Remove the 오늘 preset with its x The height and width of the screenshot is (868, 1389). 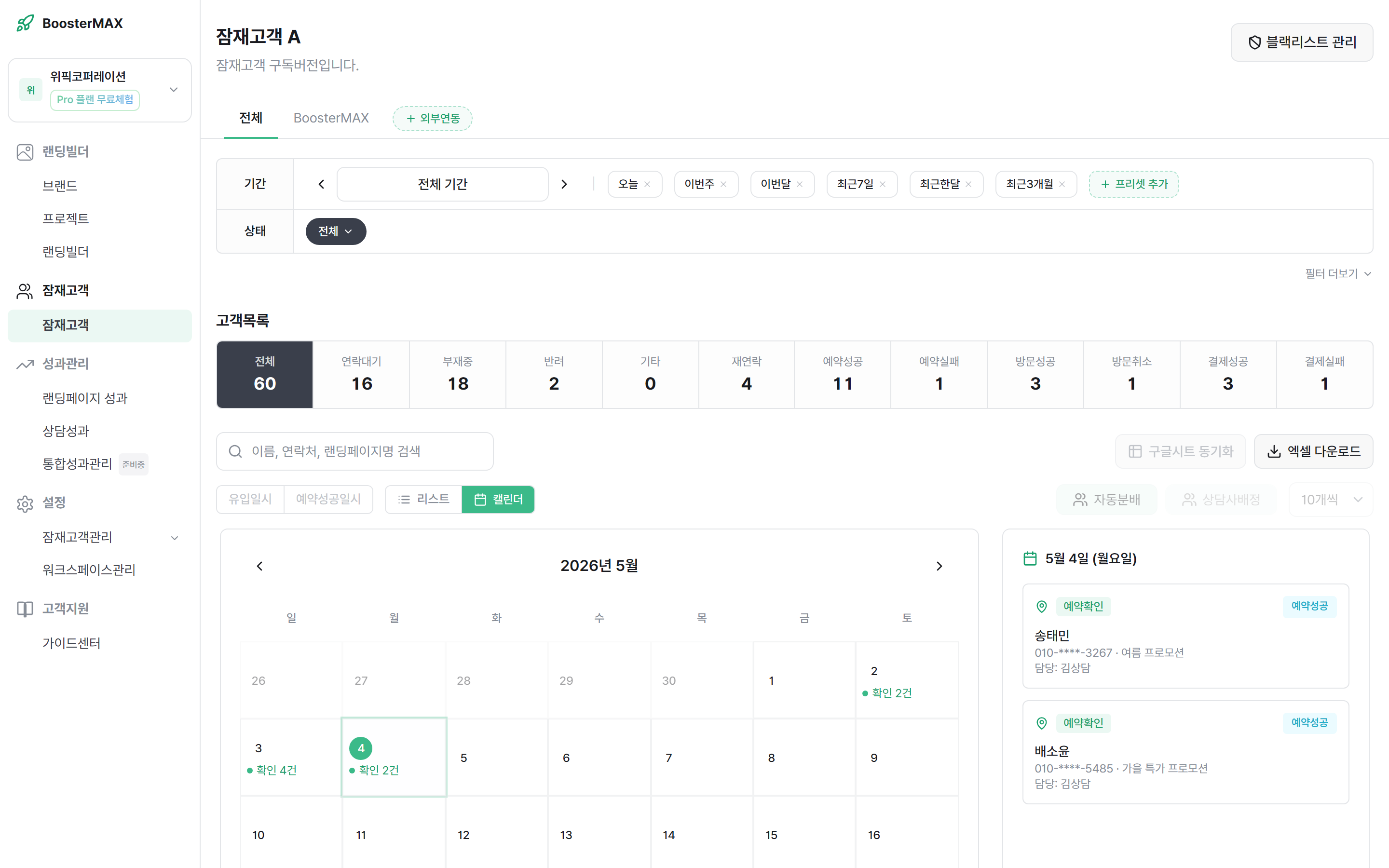pyautogui.click(x=647, y=184)
